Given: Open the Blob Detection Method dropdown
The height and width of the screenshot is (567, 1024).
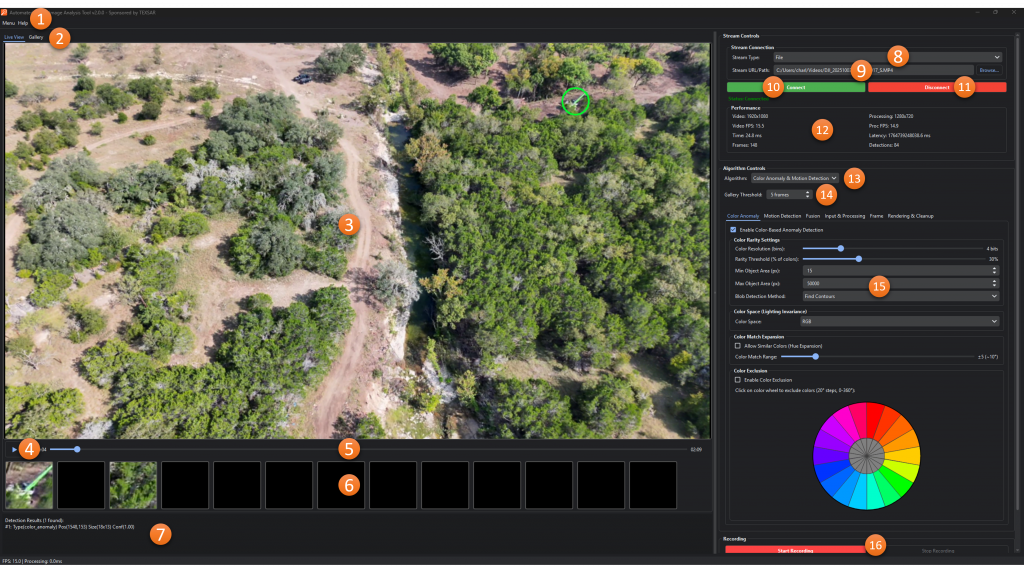Looking at the screenshot, I should pos(900,296).
